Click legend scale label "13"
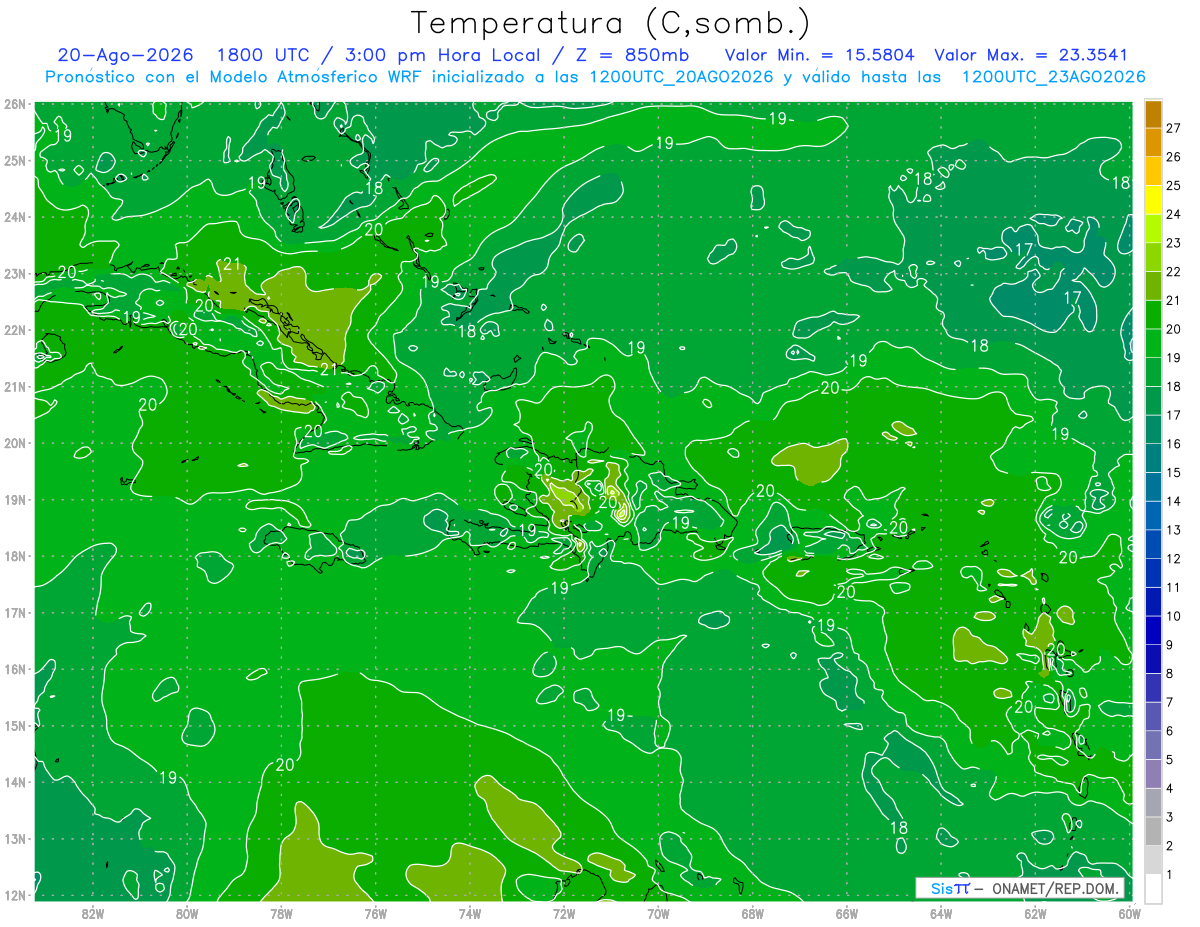The image size is (1200, 927). click(x=1174, y=530)
